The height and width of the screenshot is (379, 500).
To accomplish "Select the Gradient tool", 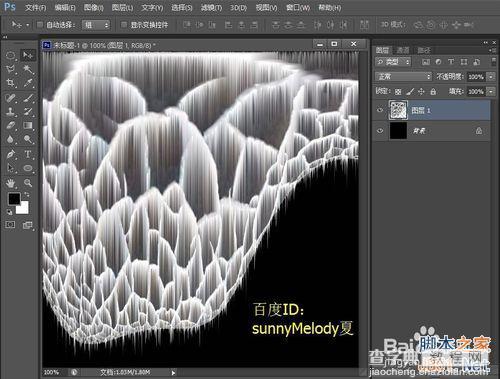I will click(28, 125).
